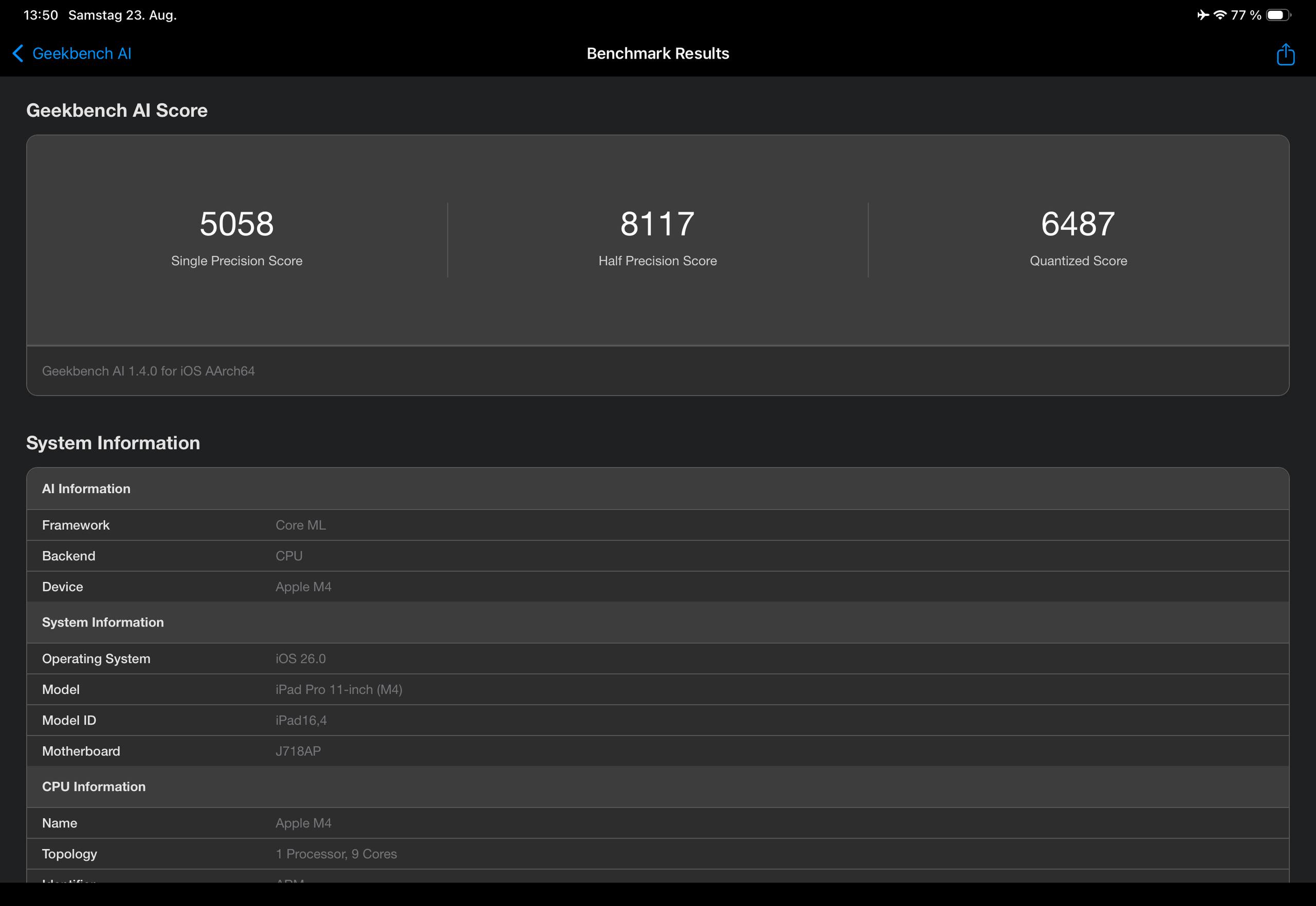Tap the airplane mode status icon
1316x906 pixels.
tap(1203, 15)
